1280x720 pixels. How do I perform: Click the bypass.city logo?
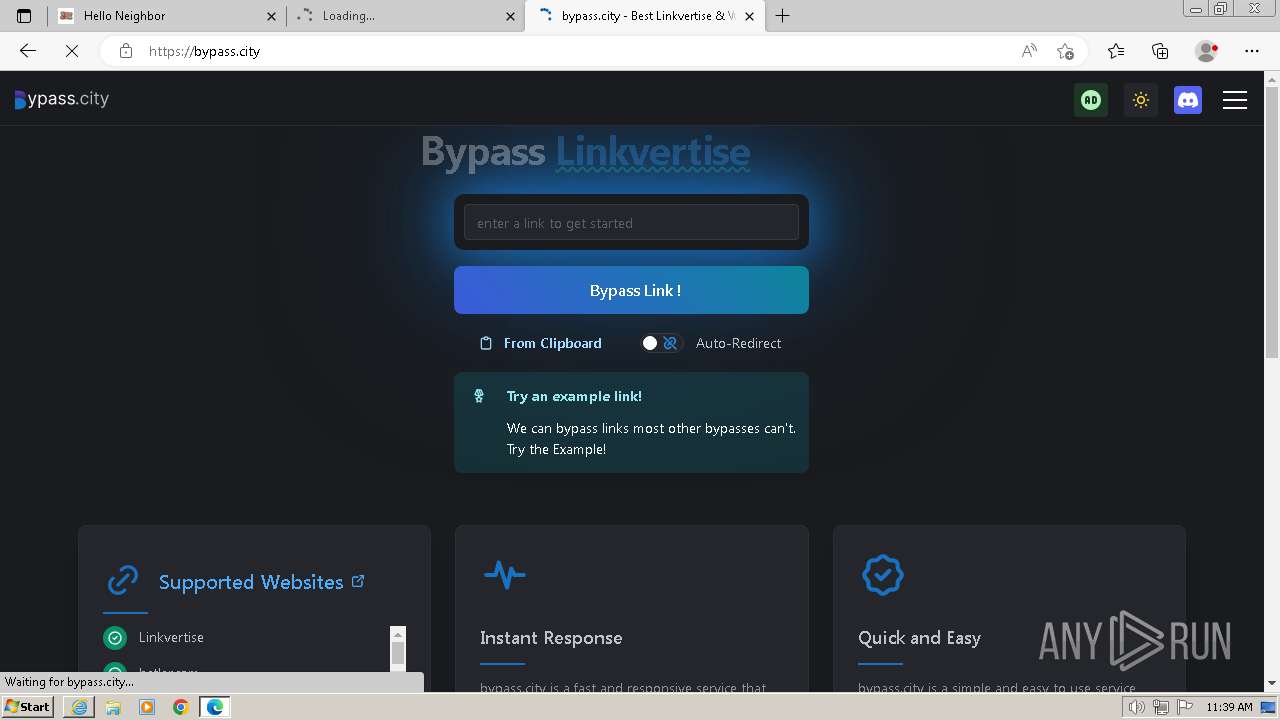tap(62, 99)
